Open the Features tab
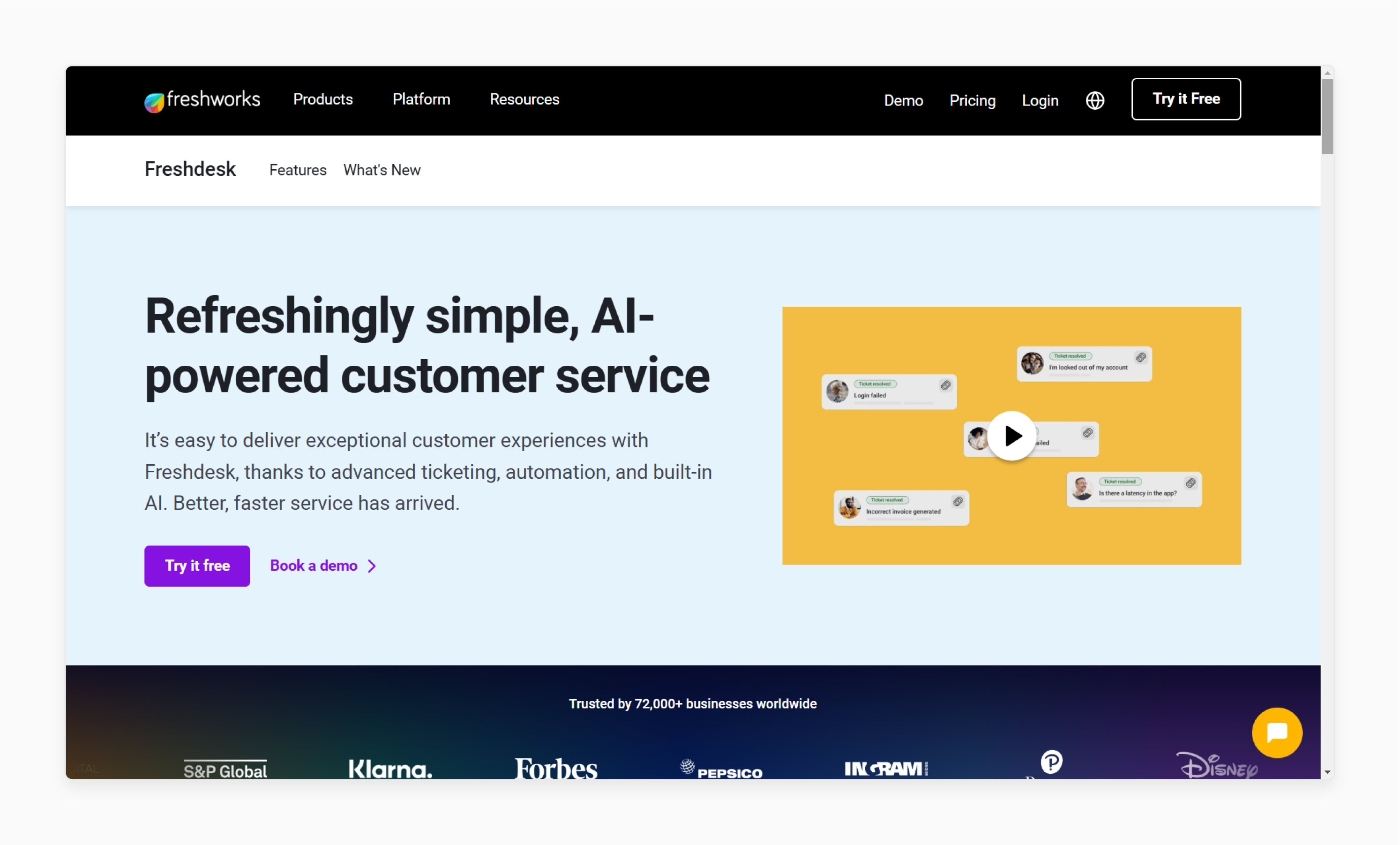The height and width of the screenshot is (845, 1400). click(x=298, y=170)
